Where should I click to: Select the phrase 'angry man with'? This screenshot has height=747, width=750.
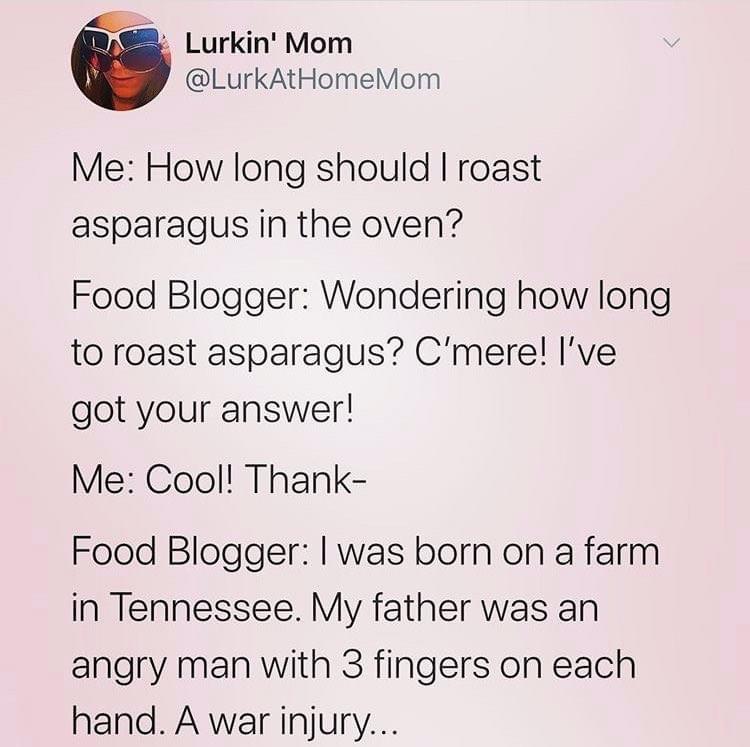(x=201, y=666)
